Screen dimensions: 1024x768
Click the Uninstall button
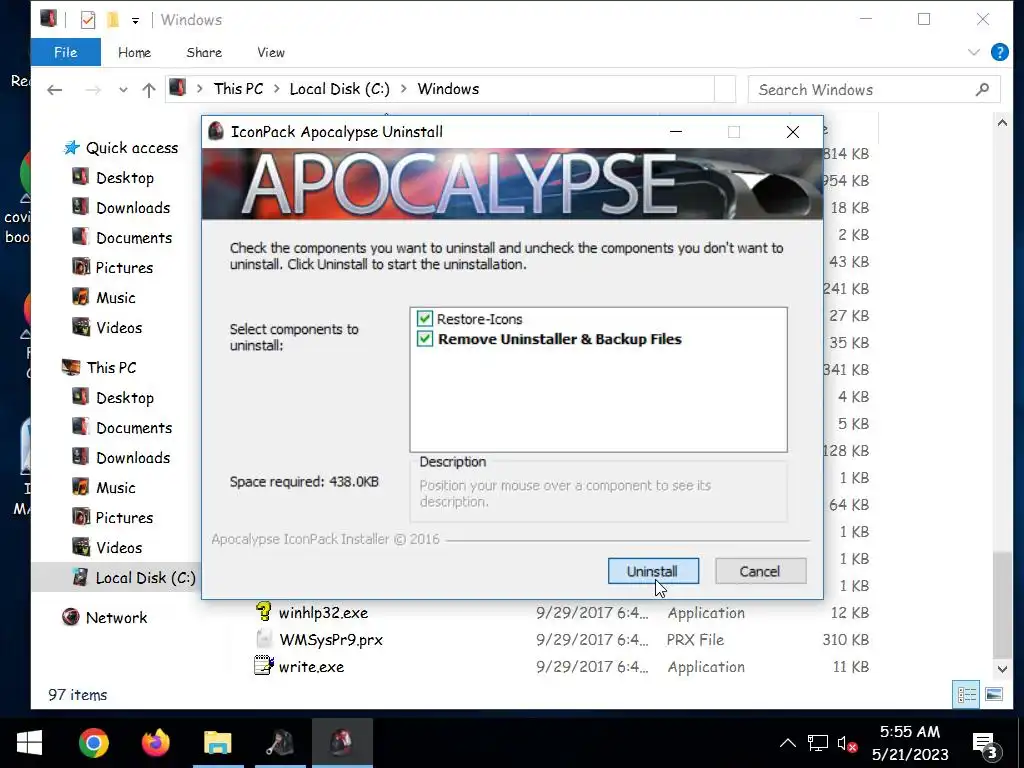point(653,571)
